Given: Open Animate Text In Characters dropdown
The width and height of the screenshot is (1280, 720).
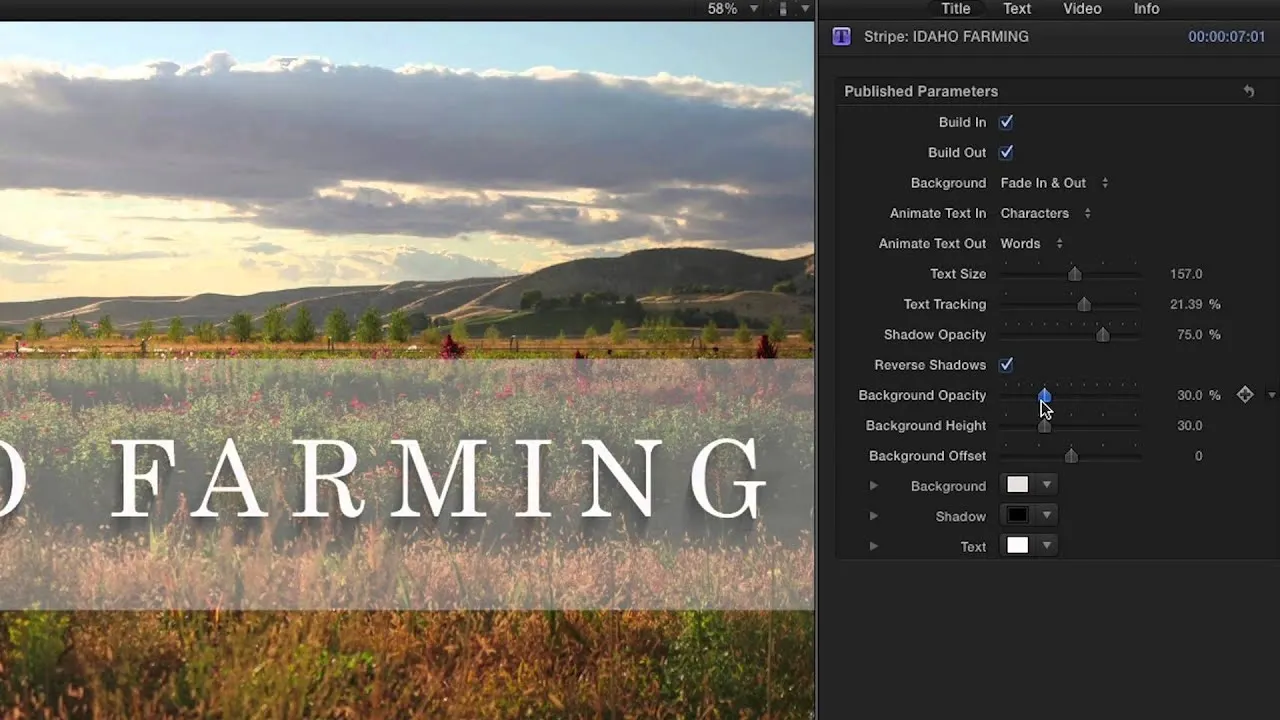Looking at the screenshot, I should coord(1045,213).
